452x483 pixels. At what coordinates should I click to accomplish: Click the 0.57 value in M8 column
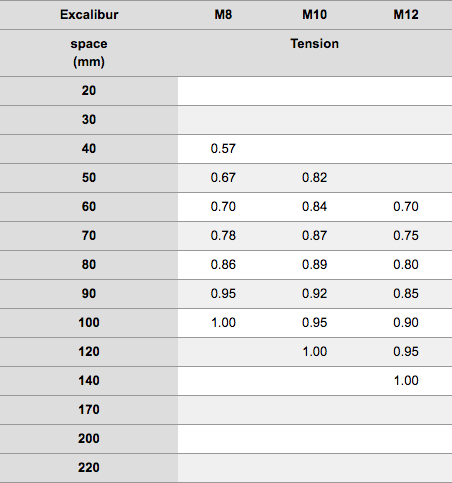click(223, 149)
